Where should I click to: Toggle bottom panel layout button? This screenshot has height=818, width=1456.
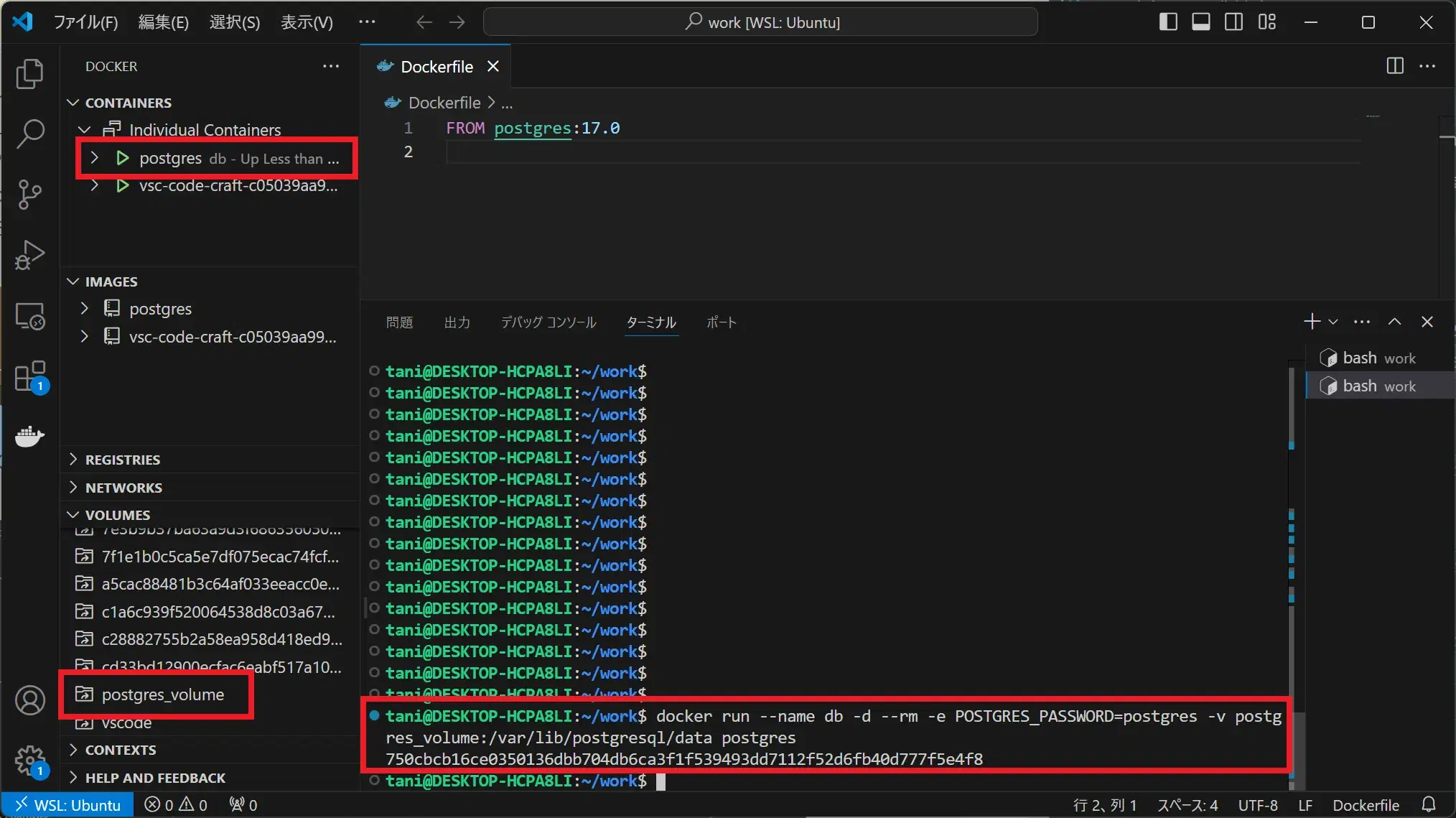[x=1201, y=22]
